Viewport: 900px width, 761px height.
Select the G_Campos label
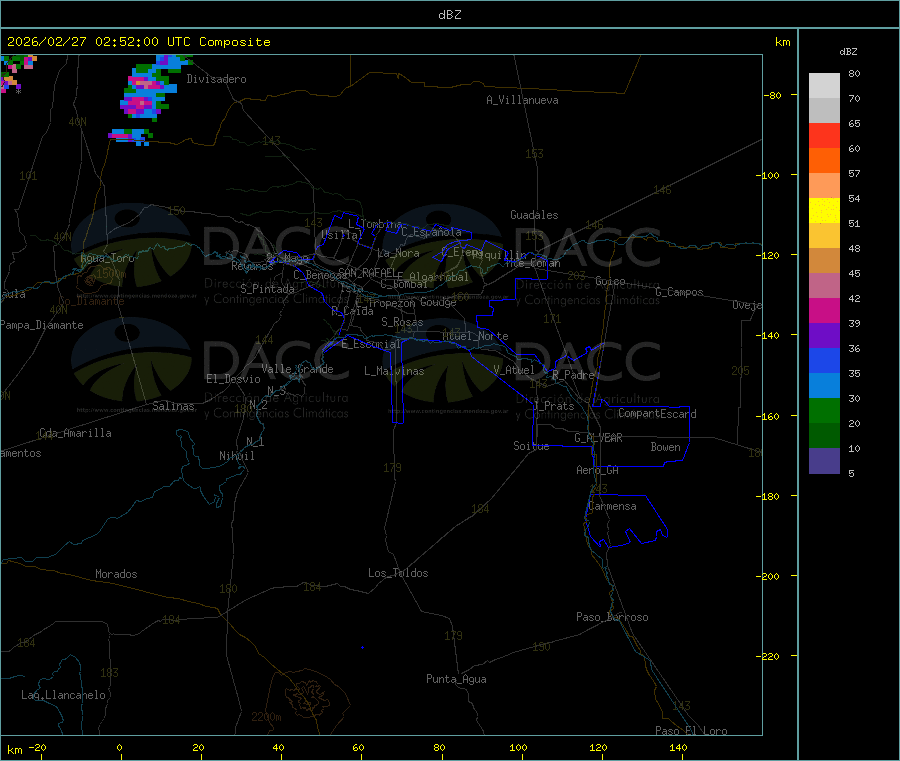coord(679,292)
